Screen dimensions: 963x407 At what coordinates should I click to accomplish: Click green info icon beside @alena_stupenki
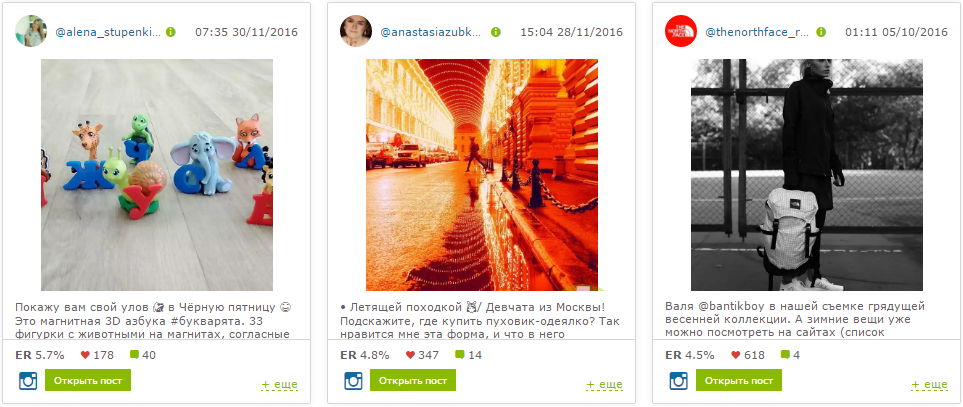tap(171, 32)
